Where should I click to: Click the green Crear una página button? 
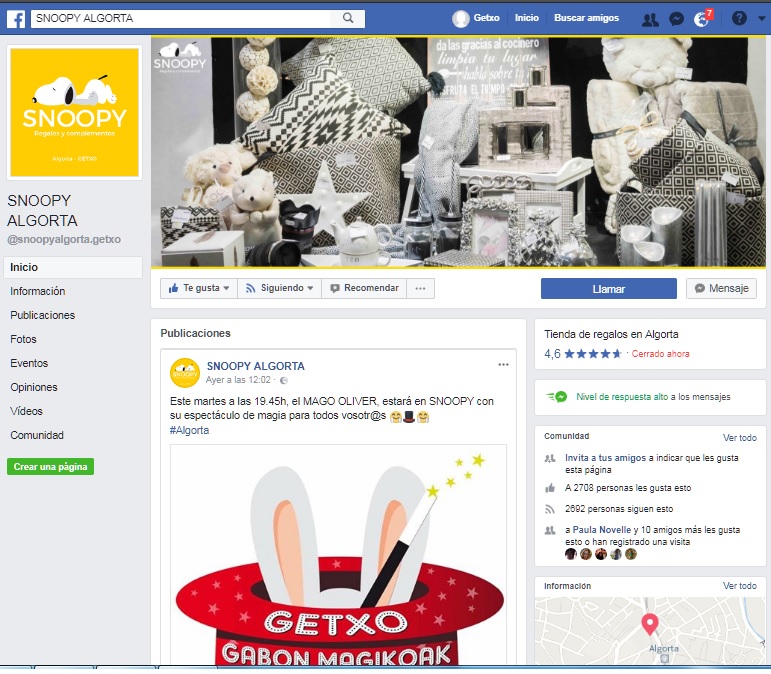click(50, 467)
